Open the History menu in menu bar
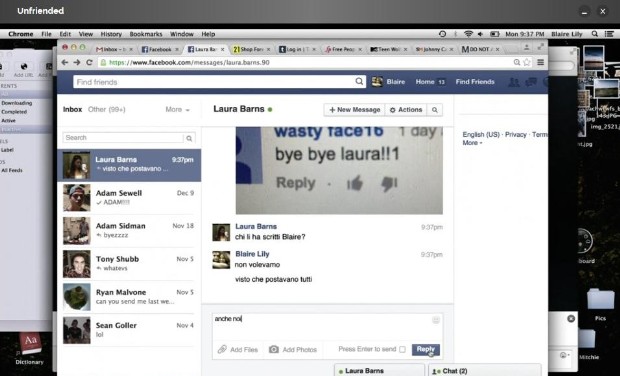This screenshot has width=620, height=376. tap(111, 34)
